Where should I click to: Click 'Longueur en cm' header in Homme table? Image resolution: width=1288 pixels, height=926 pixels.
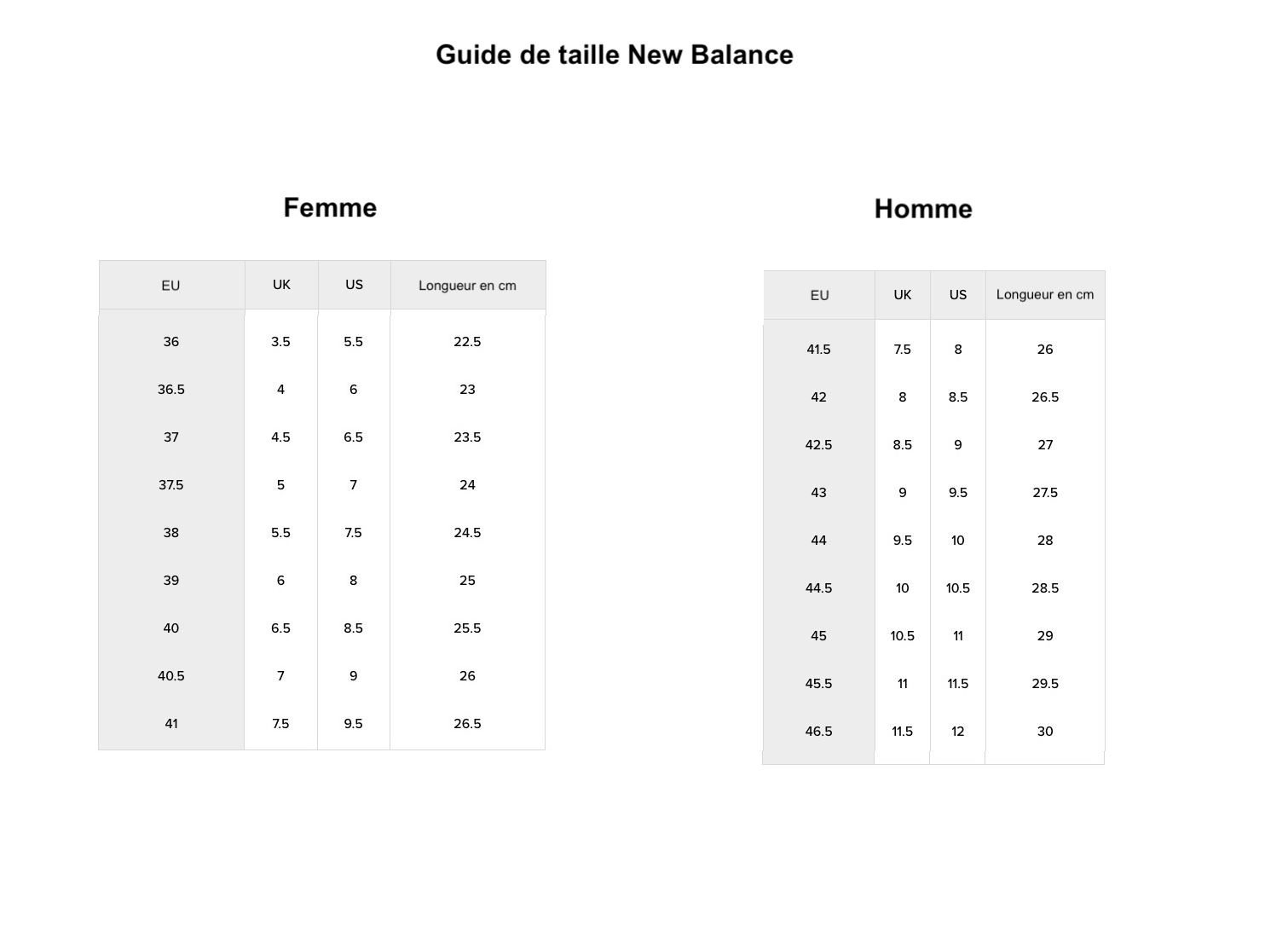point(1045,295)
